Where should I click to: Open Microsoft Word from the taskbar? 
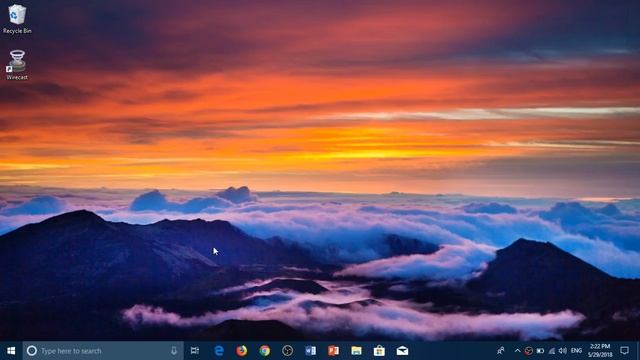[x=311, y=351]
